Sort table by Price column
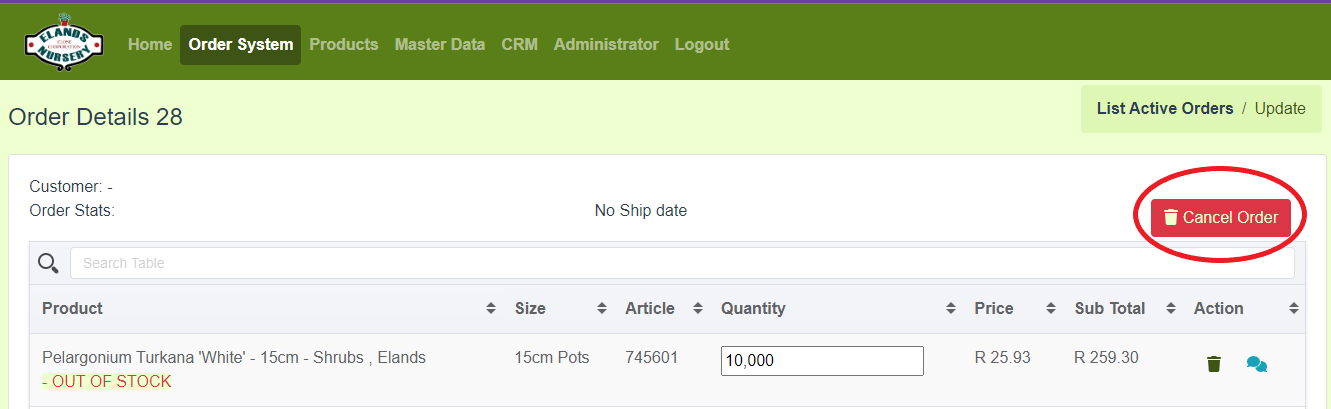Screen dimensions: 1331x409 [1051, 309]
